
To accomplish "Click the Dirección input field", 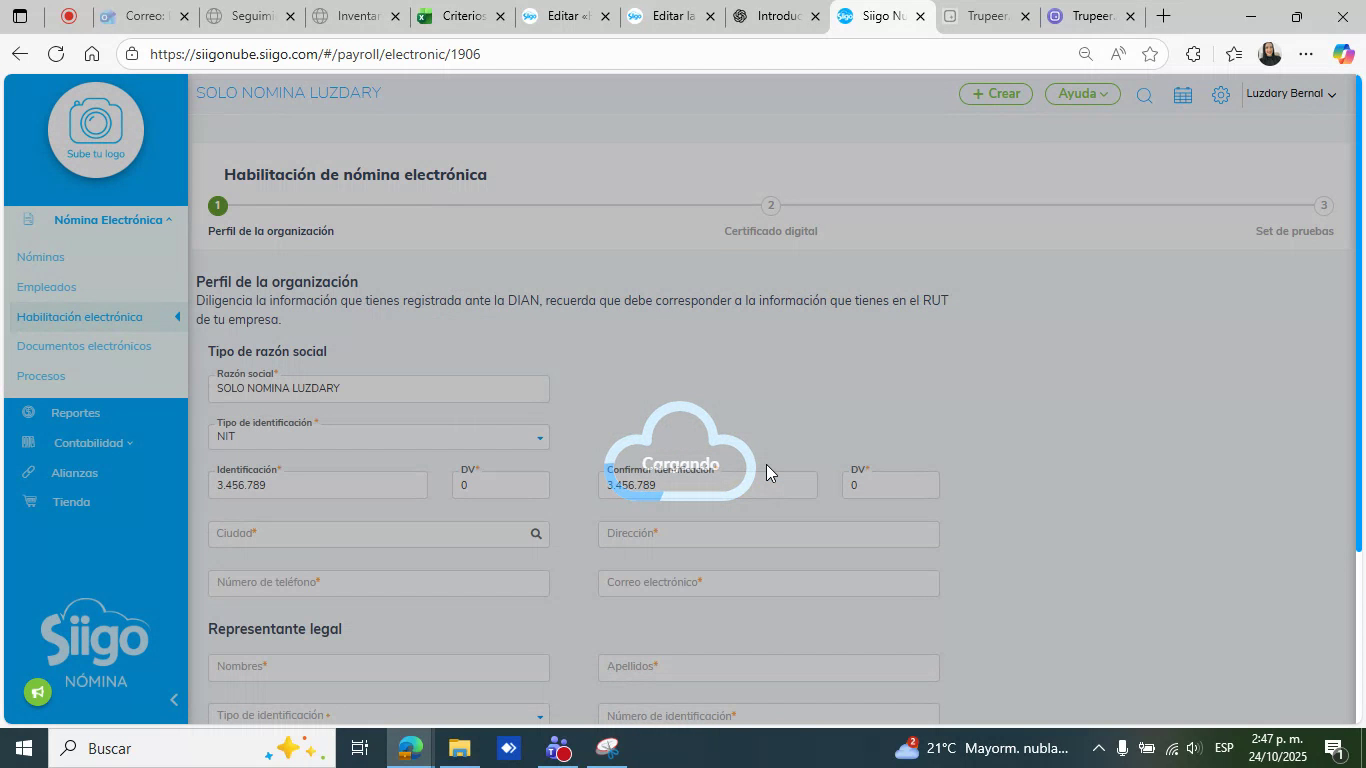I will point(769,534).
